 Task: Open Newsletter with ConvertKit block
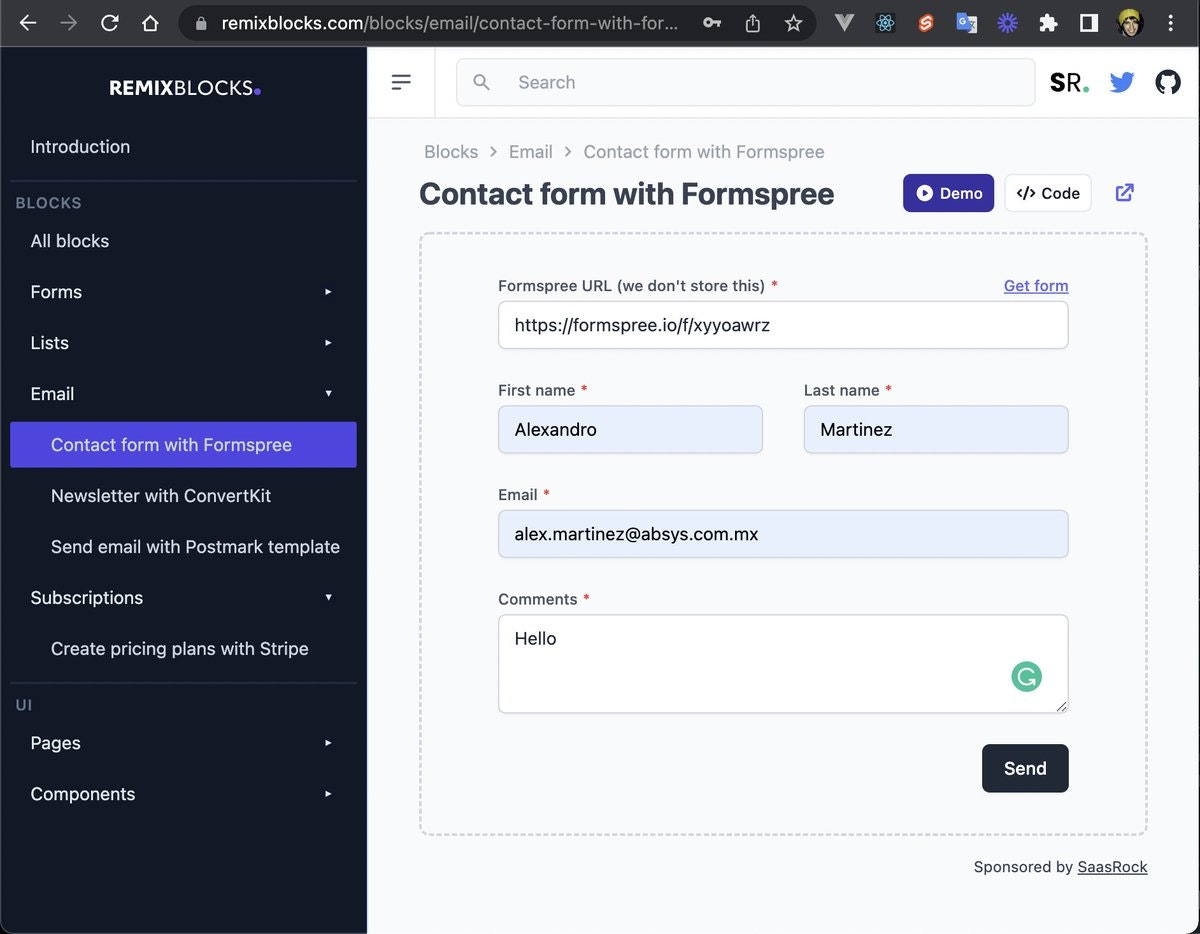[x=183, y=496]
